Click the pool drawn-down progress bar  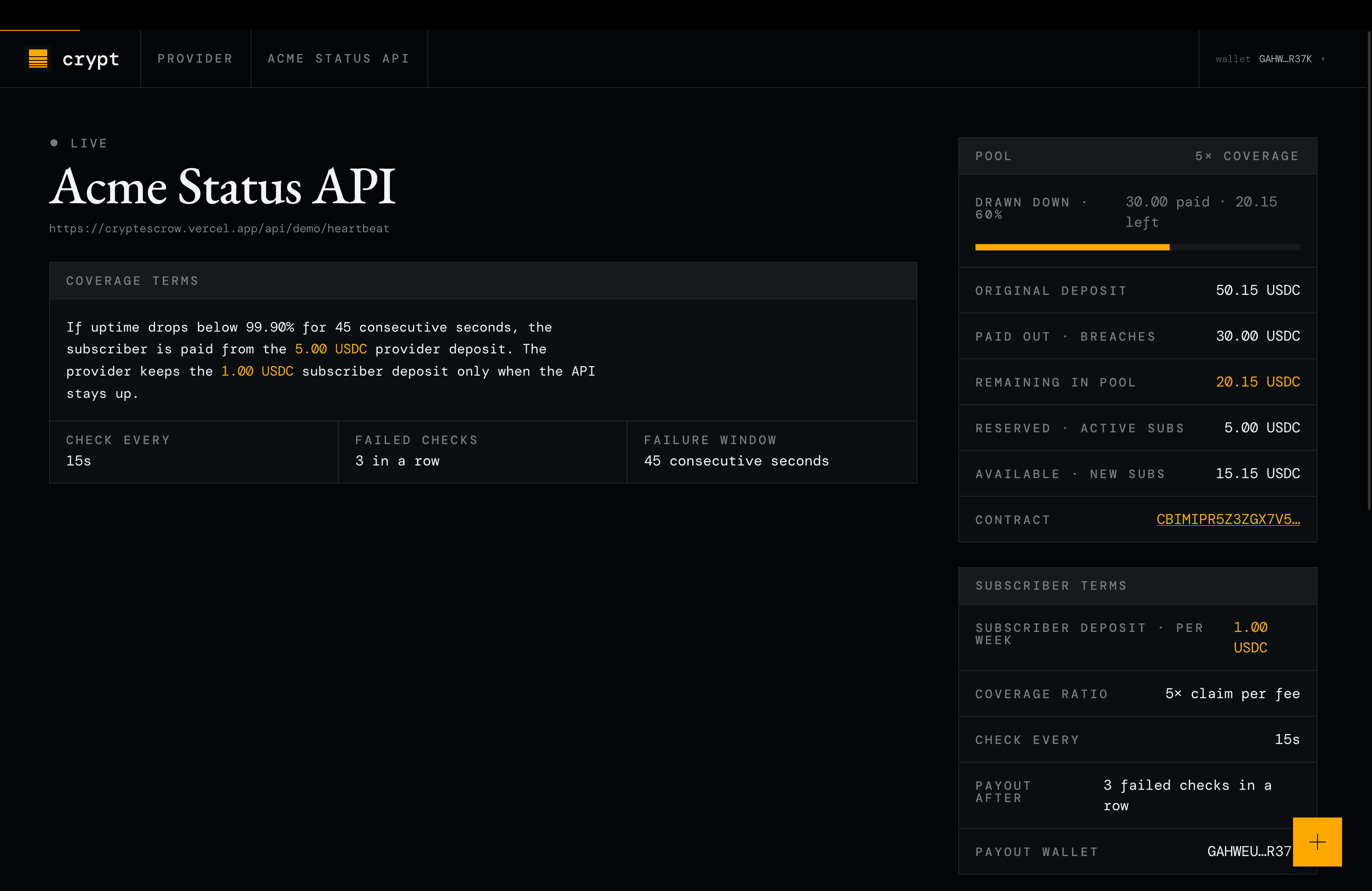click(x=1137, y=247)
